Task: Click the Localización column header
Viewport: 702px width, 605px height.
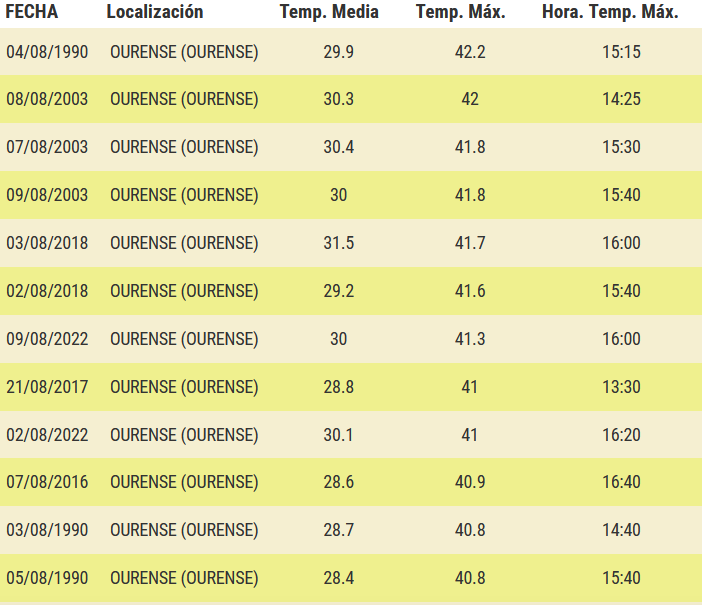Action: click(155, 12)
